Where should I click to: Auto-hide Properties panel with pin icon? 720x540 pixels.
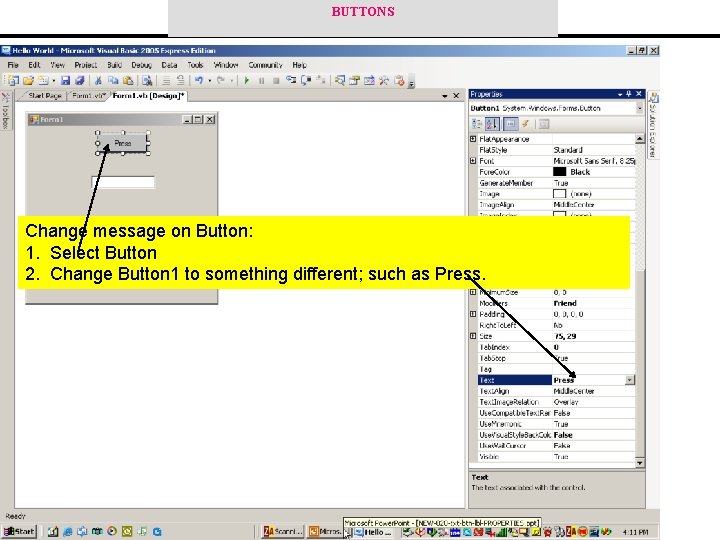coord(629,94)
